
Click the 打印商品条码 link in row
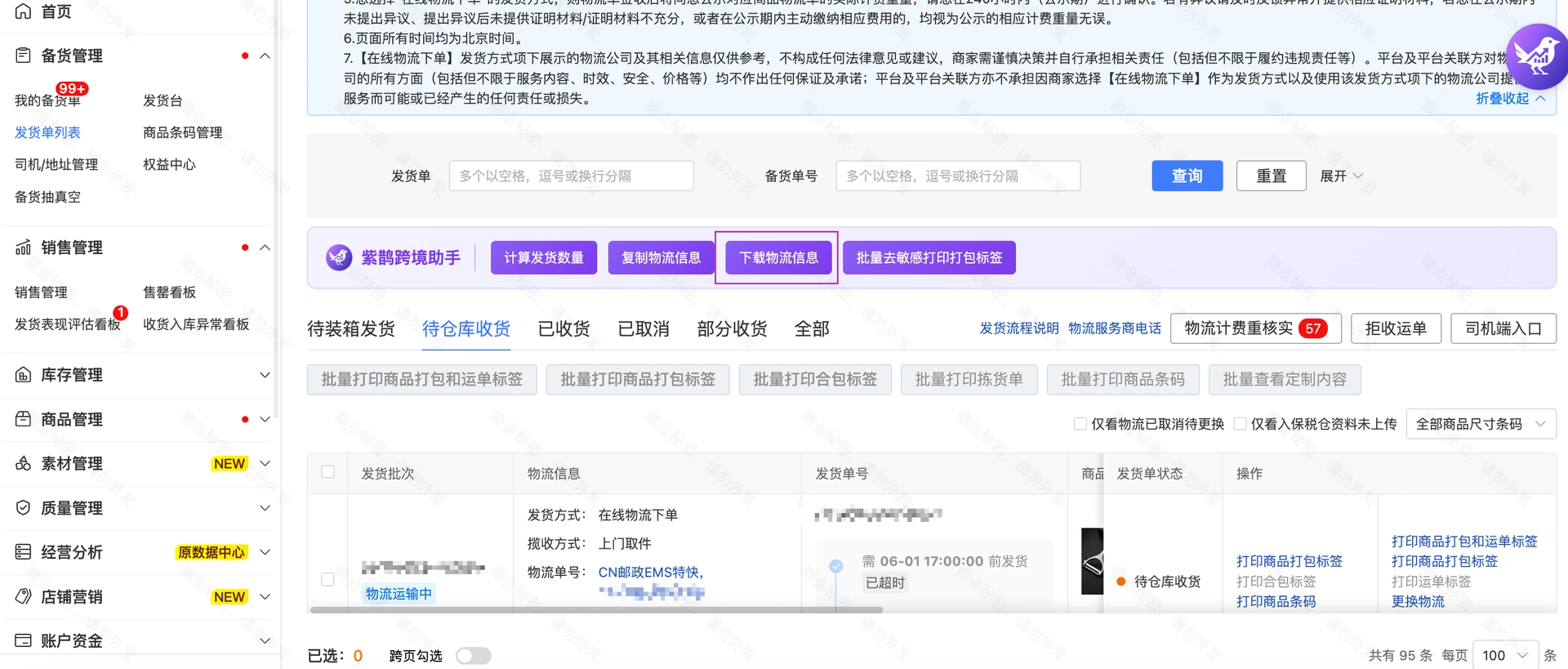[x=1276, y=601]
